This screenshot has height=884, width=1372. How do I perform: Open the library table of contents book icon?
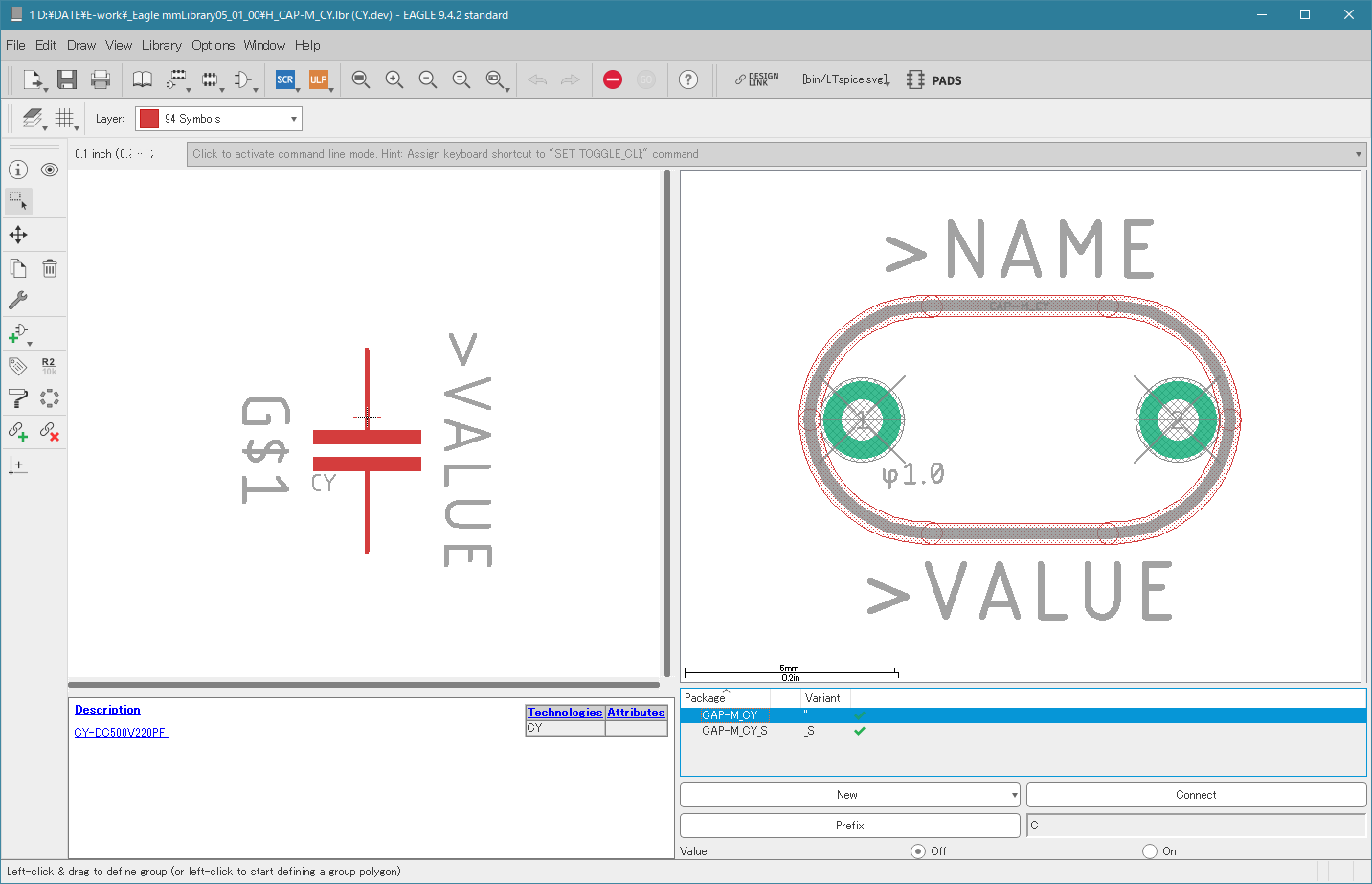click(142, 79)
